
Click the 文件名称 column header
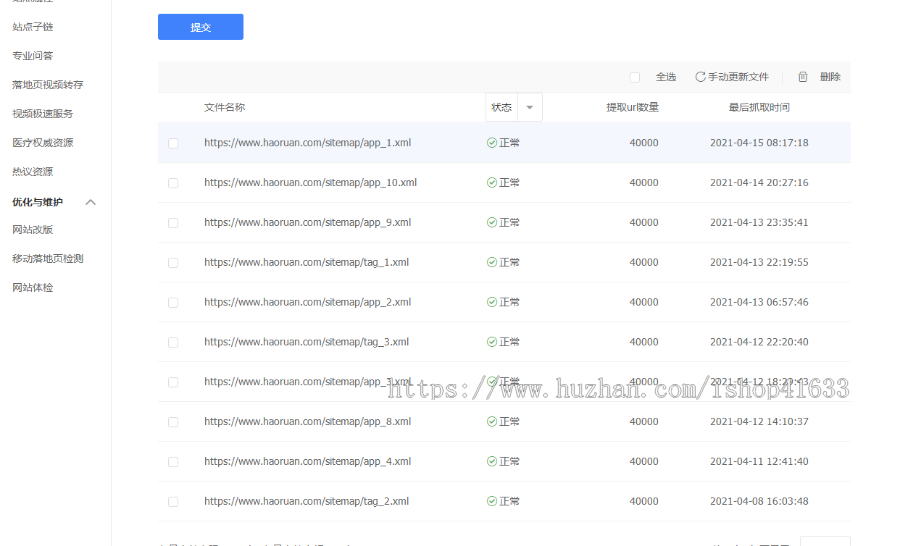point(224,107)
